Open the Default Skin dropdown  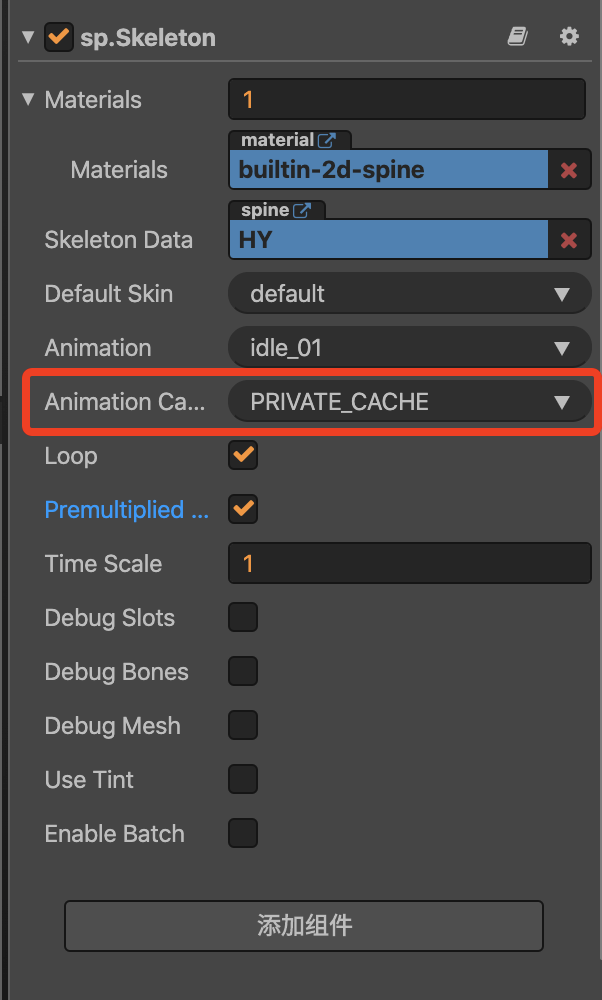click(x=409, y=294)
